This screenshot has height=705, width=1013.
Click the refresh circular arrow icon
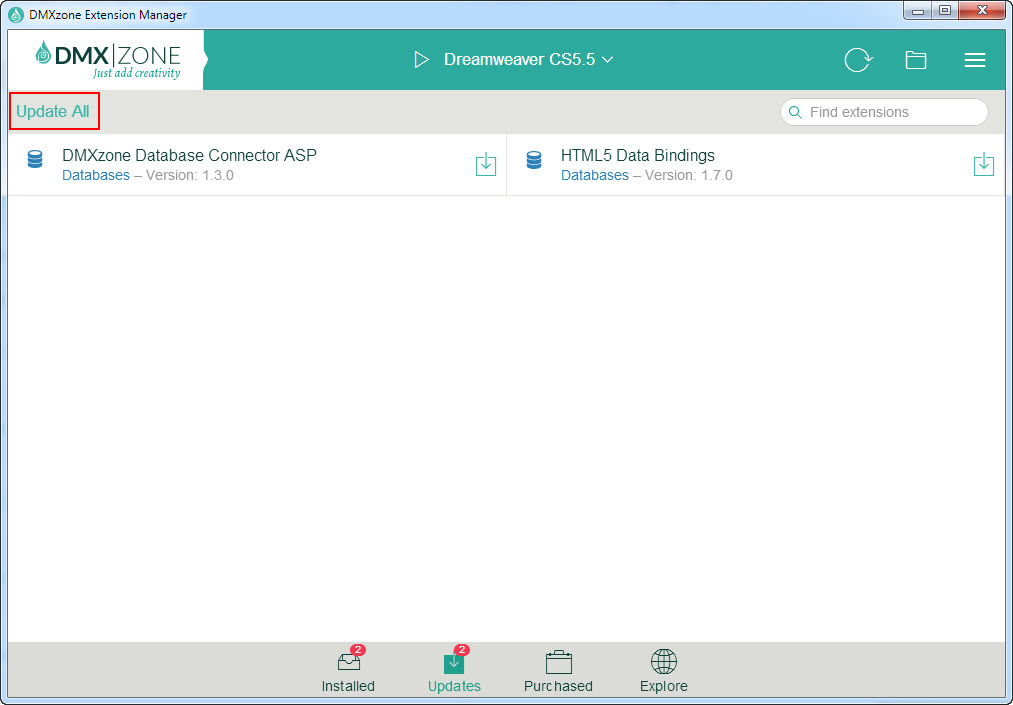pos(858,60)
